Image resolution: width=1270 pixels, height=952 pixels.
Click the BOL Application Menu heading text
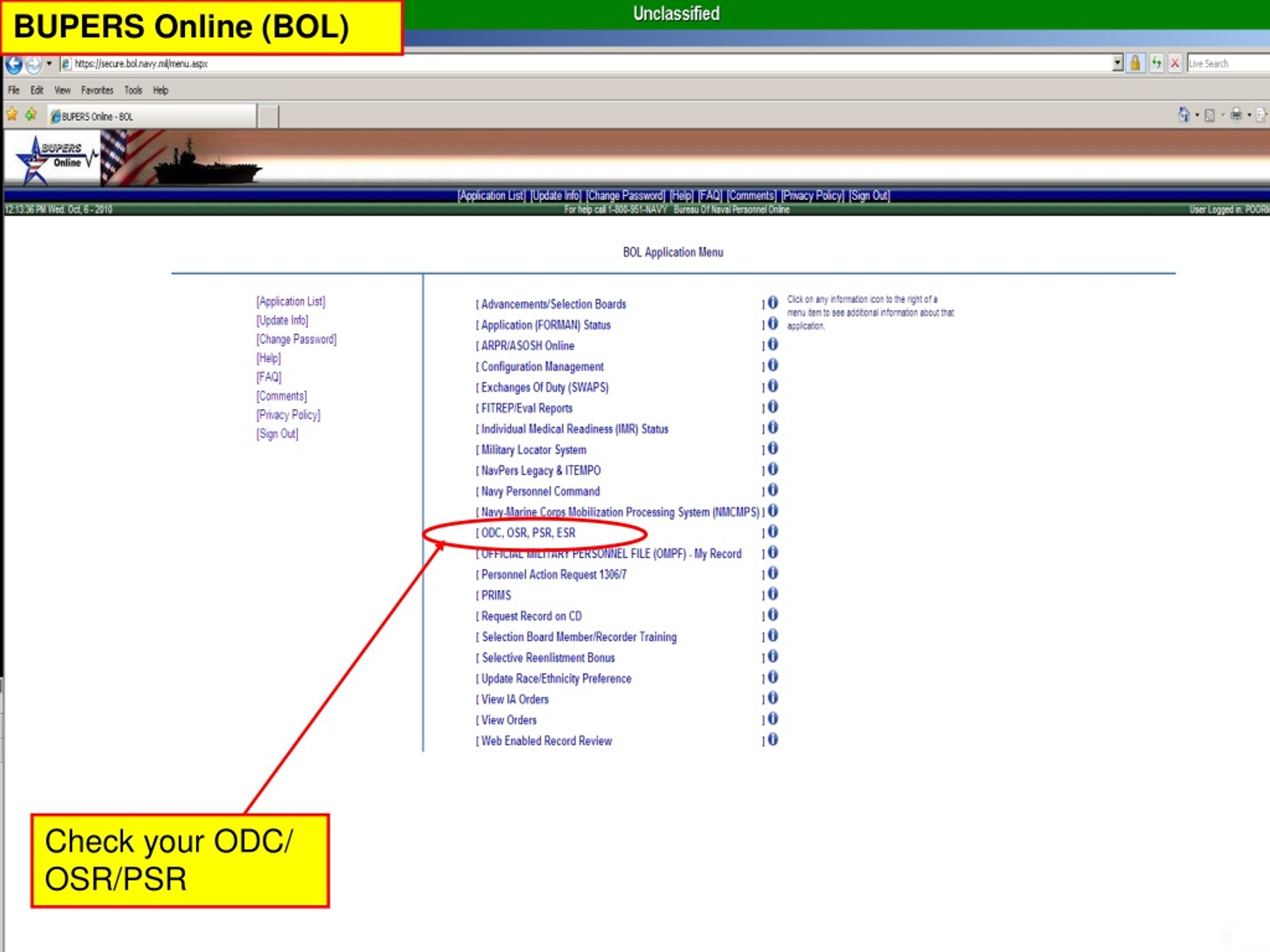673,252
